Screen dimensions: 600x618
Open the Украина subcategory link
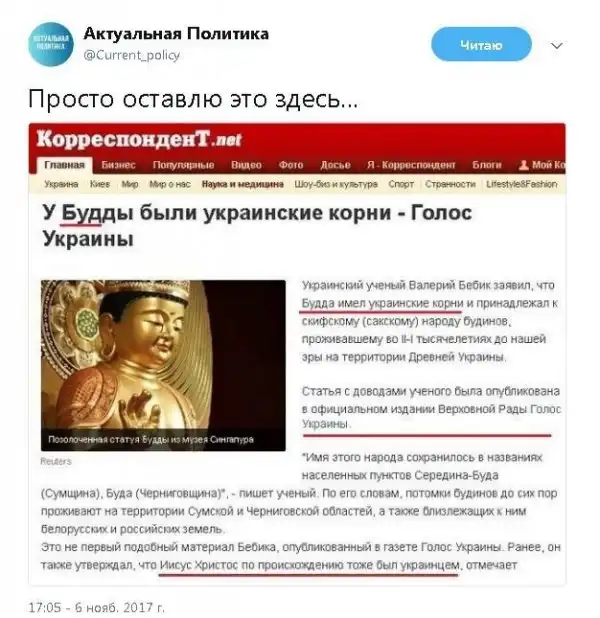(61, 184)
